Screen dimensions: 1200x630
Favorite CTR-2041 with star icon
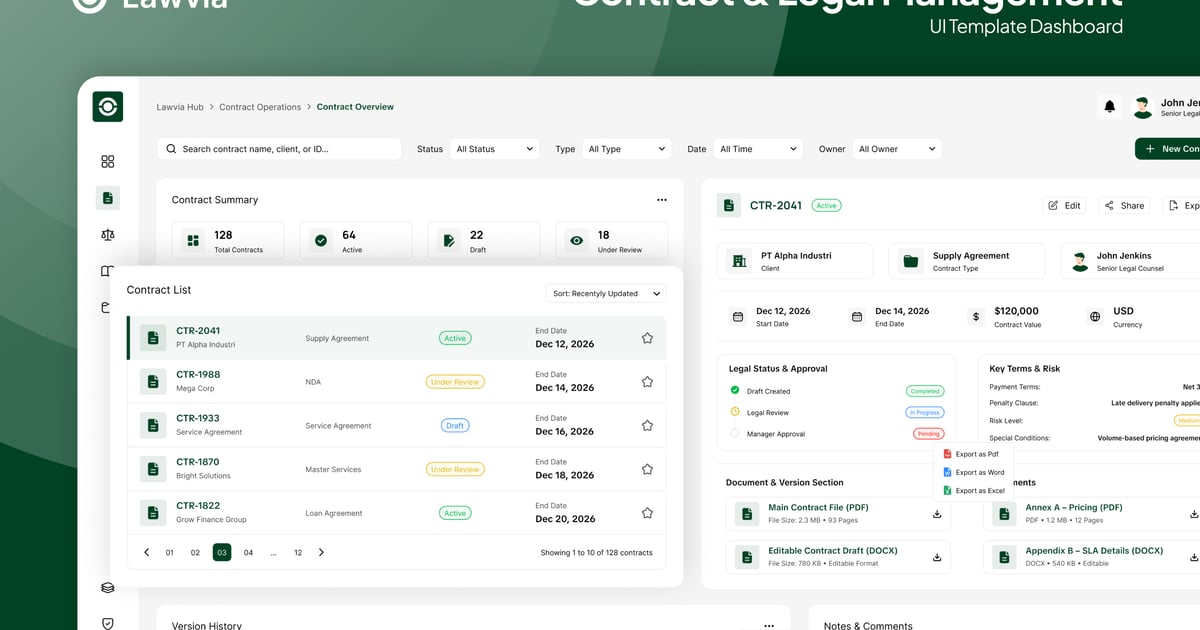tap(647, 338)
